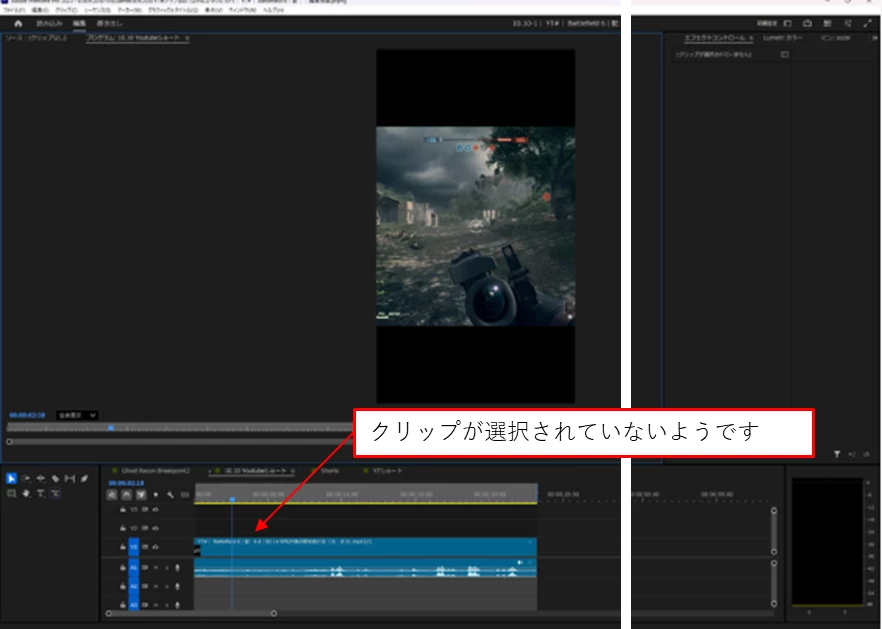882x629 pixels.
Task: Hide track V1 output with eye icon
Action: coord(155,546)
